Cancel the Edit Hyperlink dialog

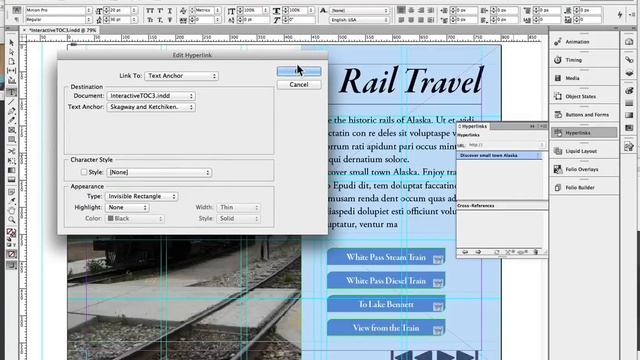[299, 84]
